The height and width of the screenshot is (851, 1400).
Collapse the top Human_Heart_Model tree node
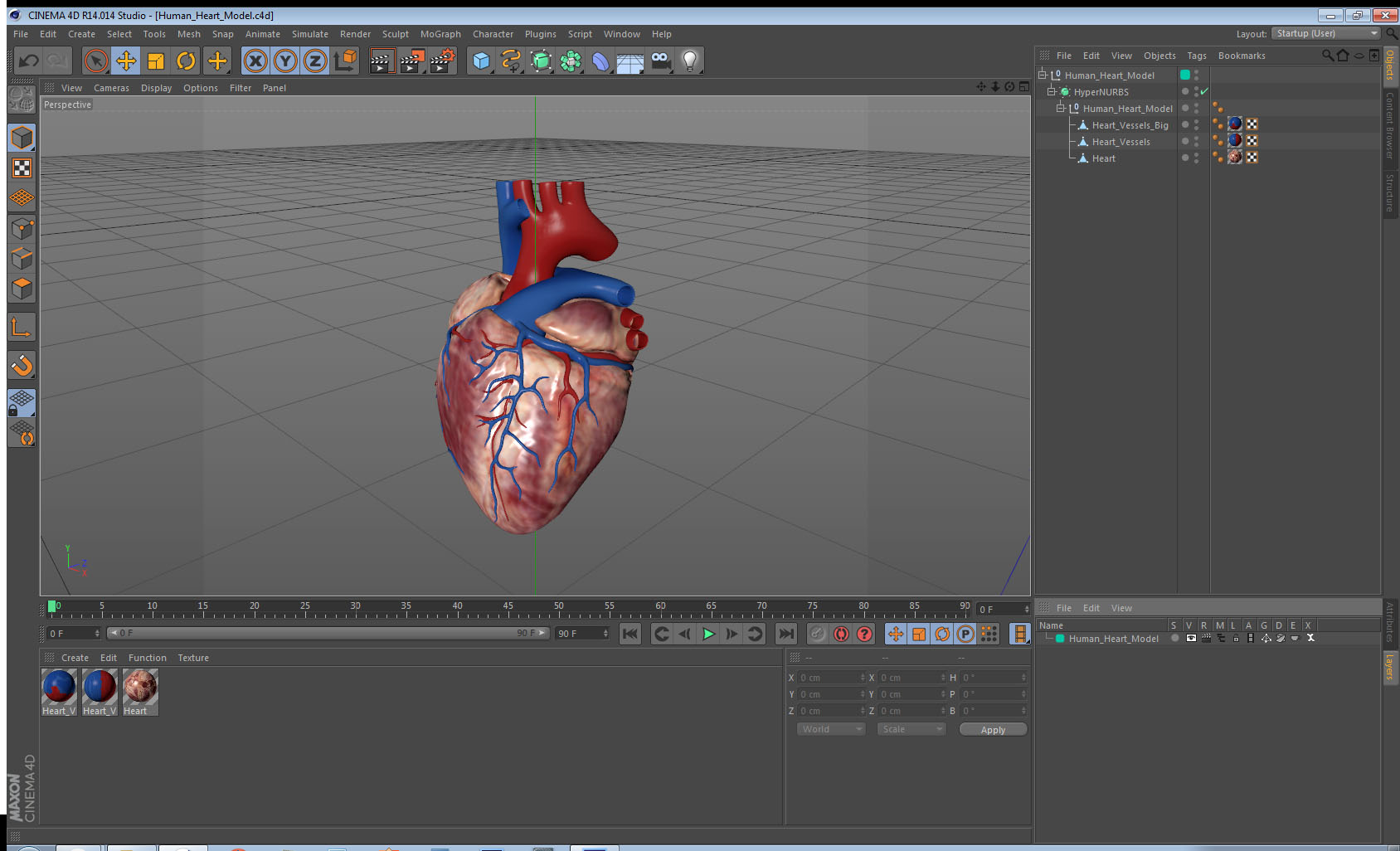point(1043,75)
